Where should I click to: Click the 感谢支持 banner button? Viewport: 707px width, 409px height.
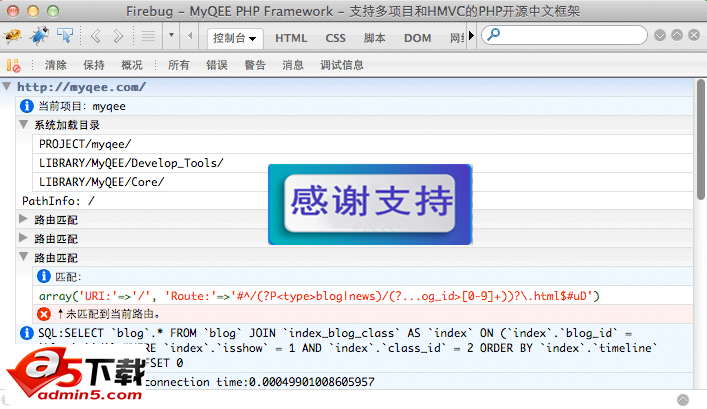pos(370,204)
